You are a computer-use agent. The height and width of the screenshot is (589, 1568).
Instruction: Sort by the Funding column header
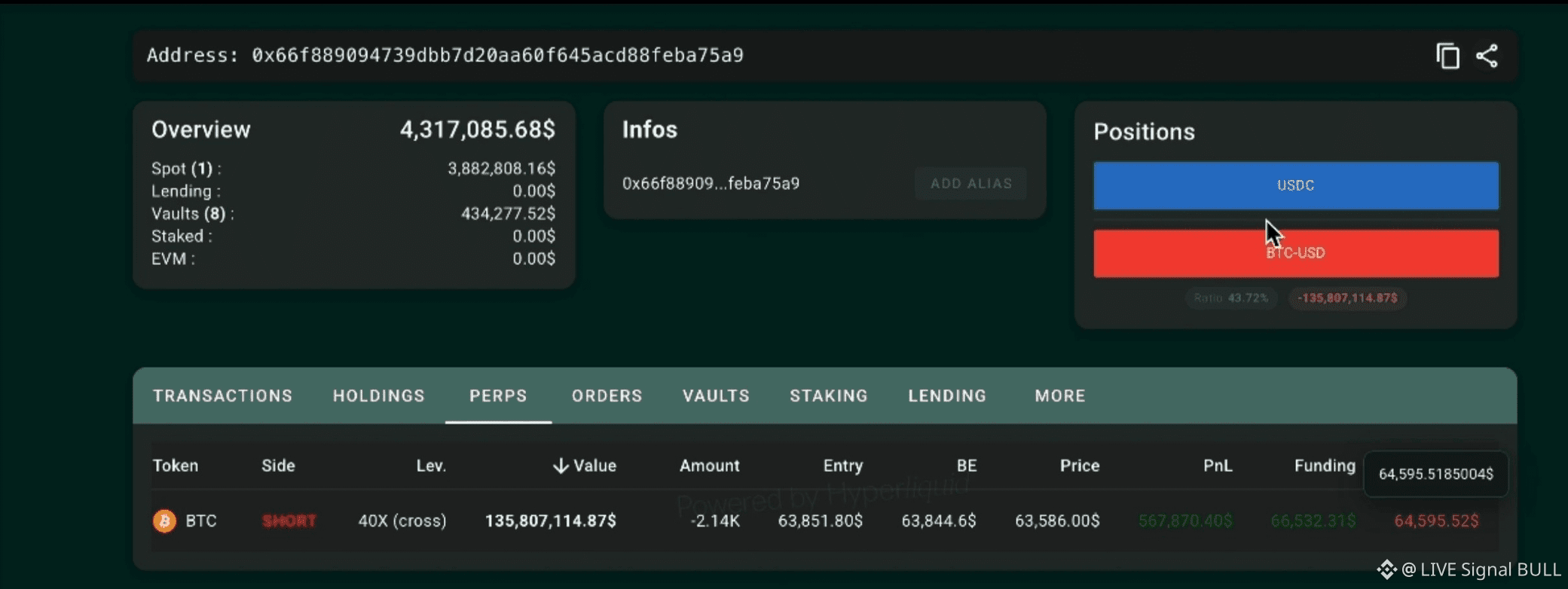click(x=1325, y=466)
